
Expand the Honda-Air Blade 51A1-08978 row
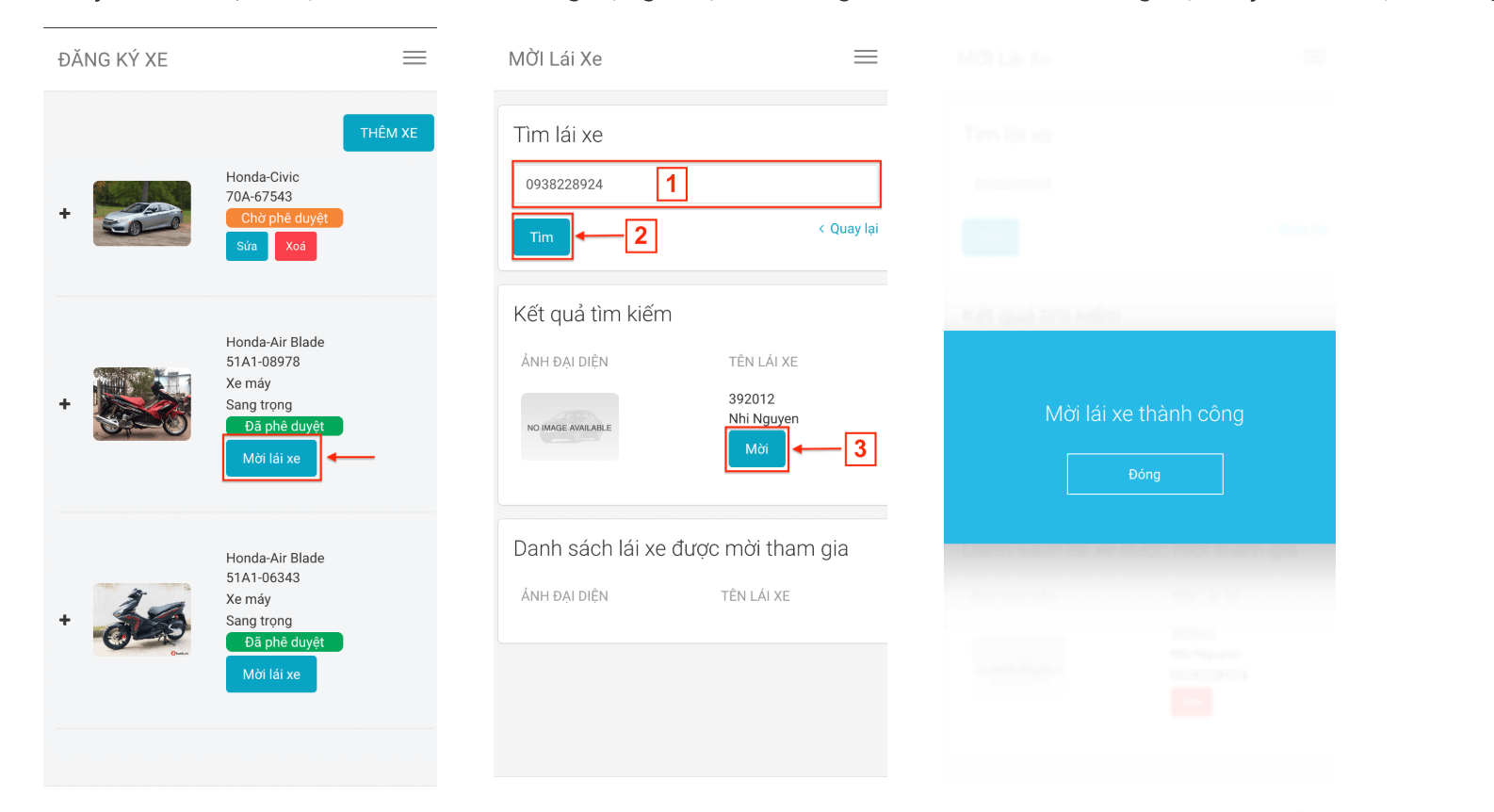click(x=65, y=404)
